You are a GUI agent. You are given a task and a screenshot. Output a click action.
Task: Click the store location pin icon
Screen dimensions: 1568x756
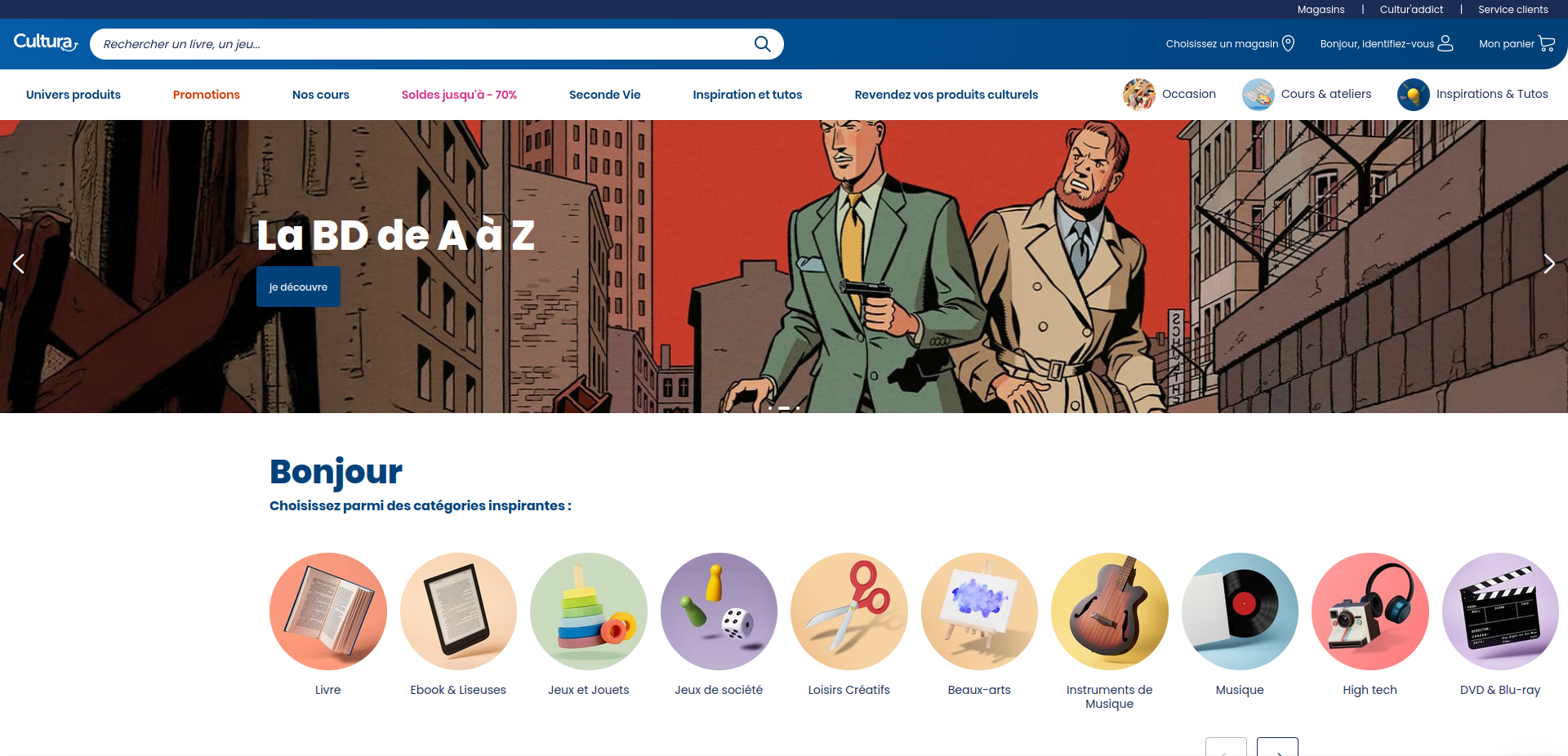(1288, 43)
